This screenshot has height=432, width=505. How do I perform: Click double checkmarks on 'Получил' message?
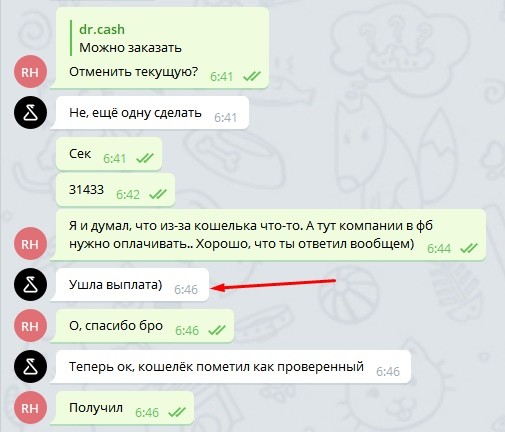(x=177, y=413)
